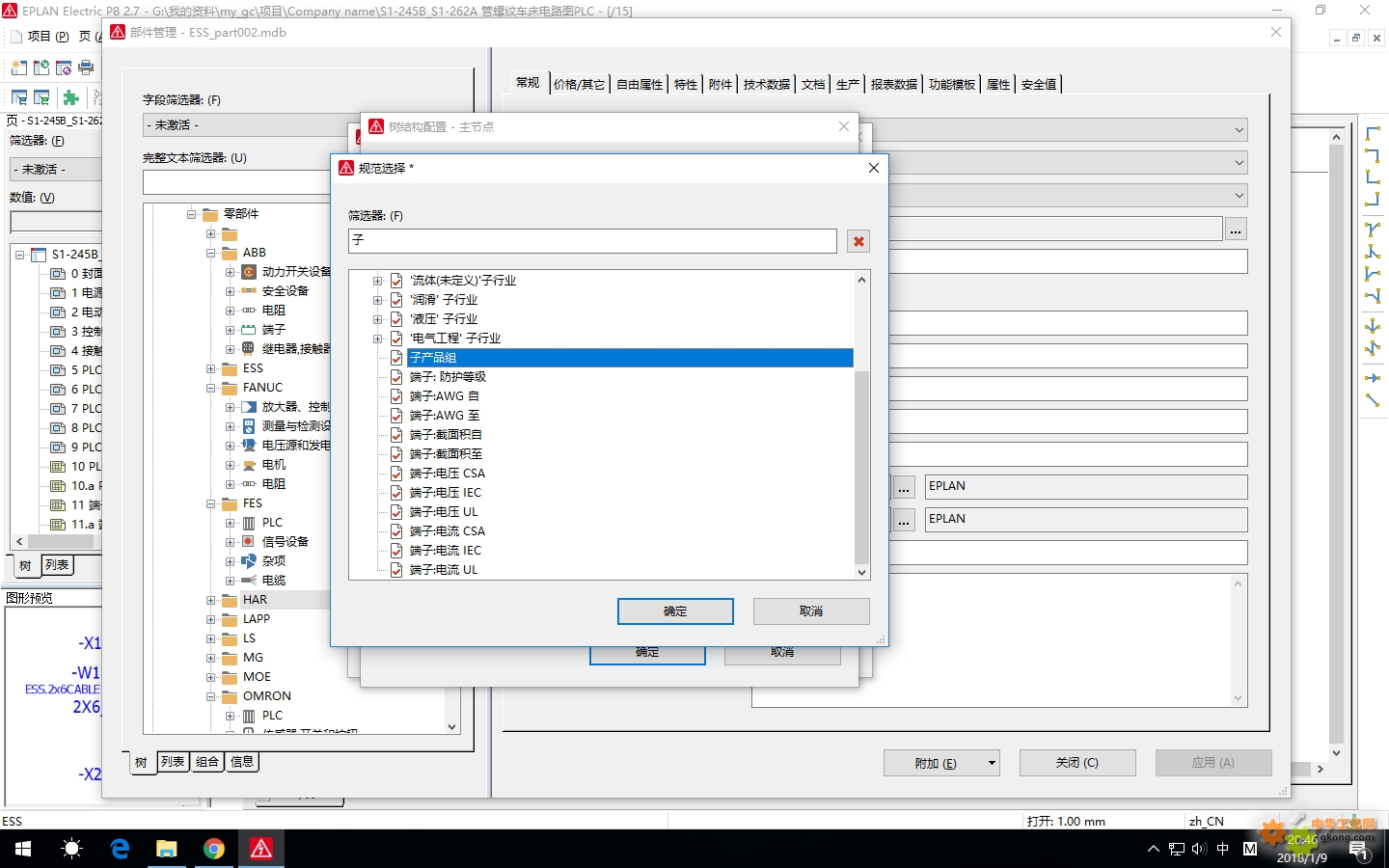Collapse the ABB folder in parts tree
The width and height of the screenshot is (1389, 868).
(210, 253)
